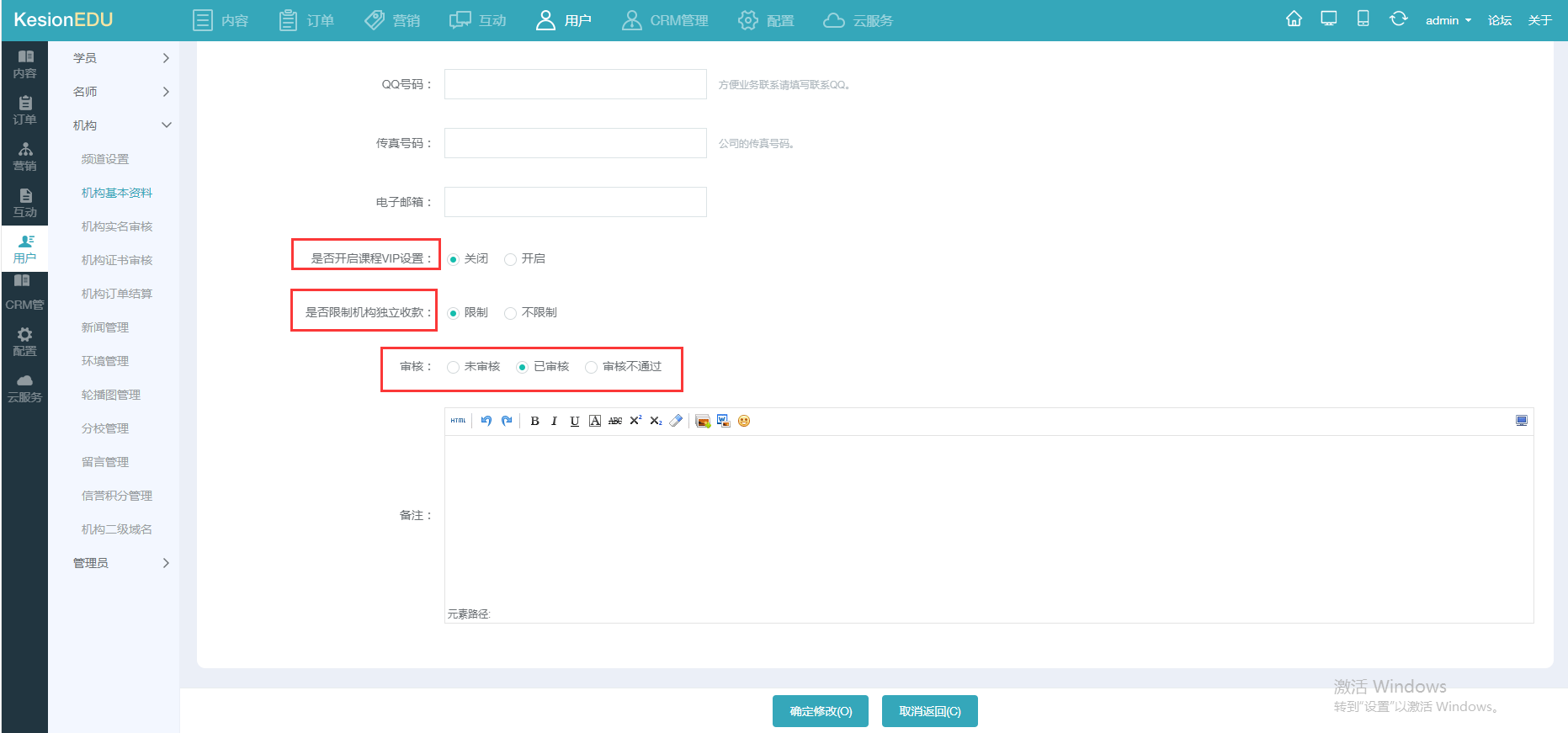Open the CRM管理 top menu

click(665, 20)
